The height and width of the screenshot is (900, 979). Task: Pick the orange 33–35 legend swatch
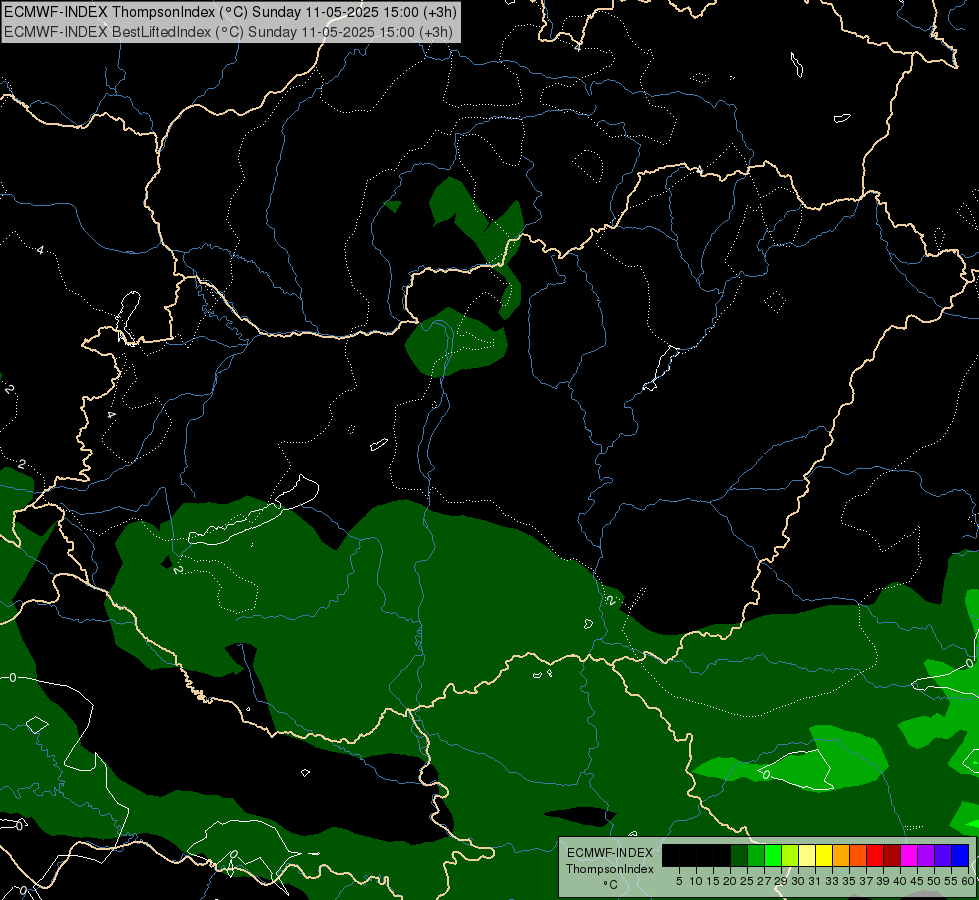841,855
